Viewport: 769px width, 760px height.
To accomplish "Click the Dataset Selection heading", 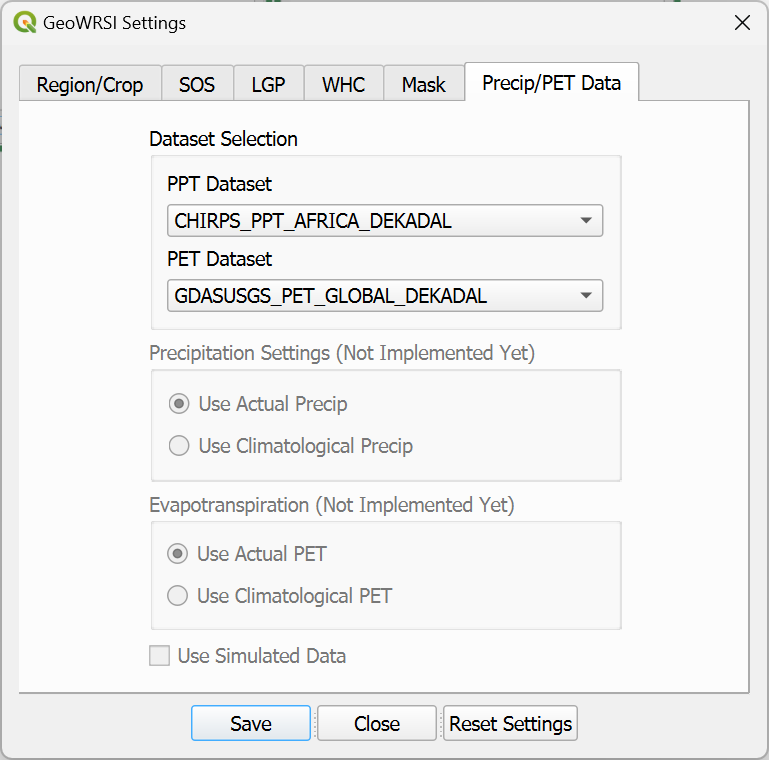I will (x=223, y=139).
